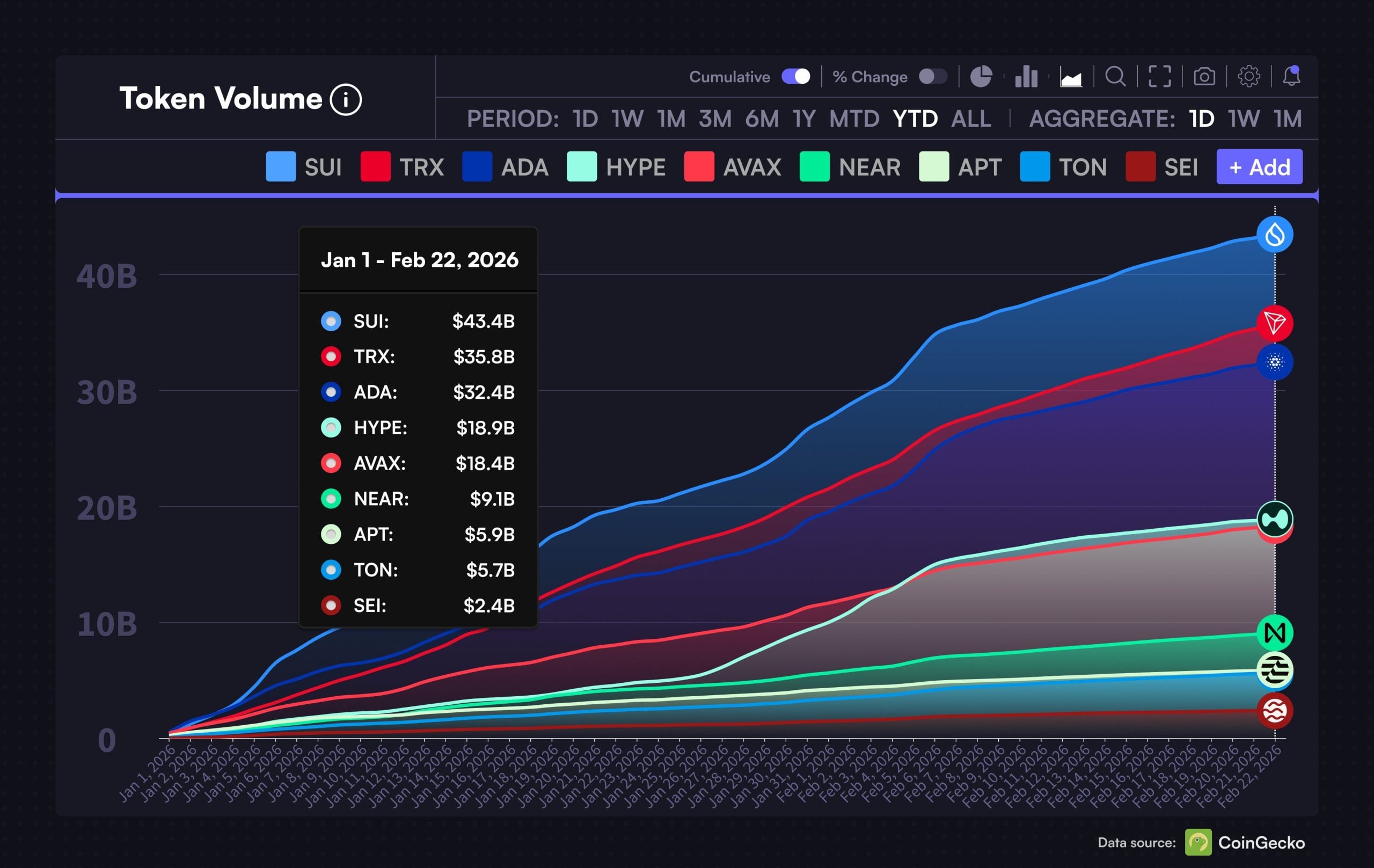Viewport: 1374px width, 868px height.
Task: Select the ALL period option
Action: (970, 119)
